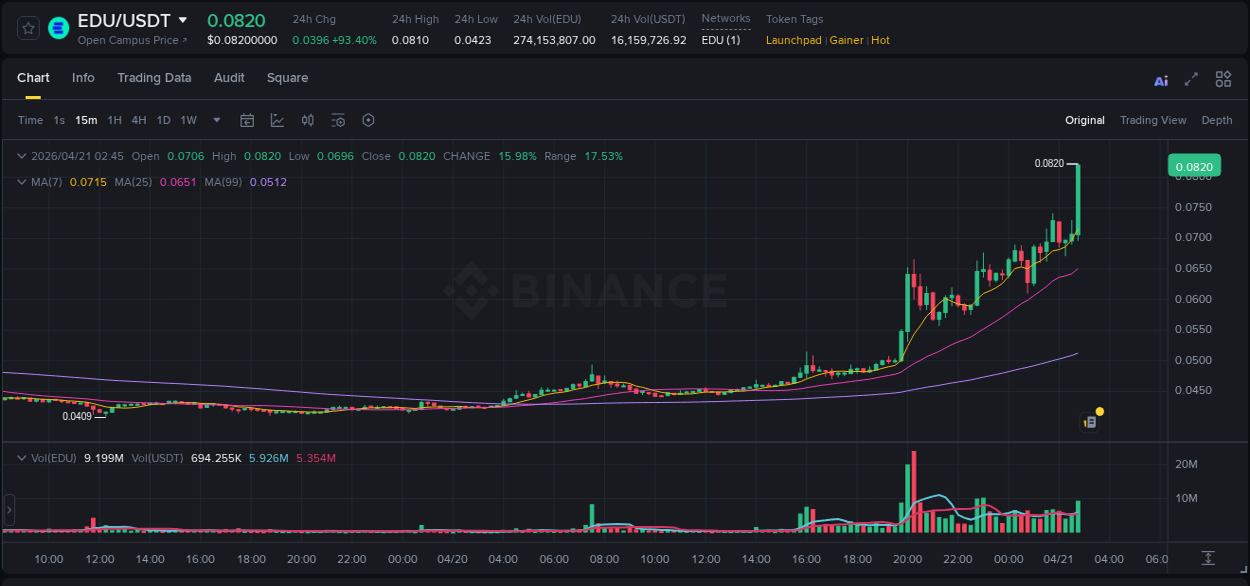This screenshot has height=586, width=1250.
Task: Select the 1D timeframe option
Action: (x=163, y=120)
